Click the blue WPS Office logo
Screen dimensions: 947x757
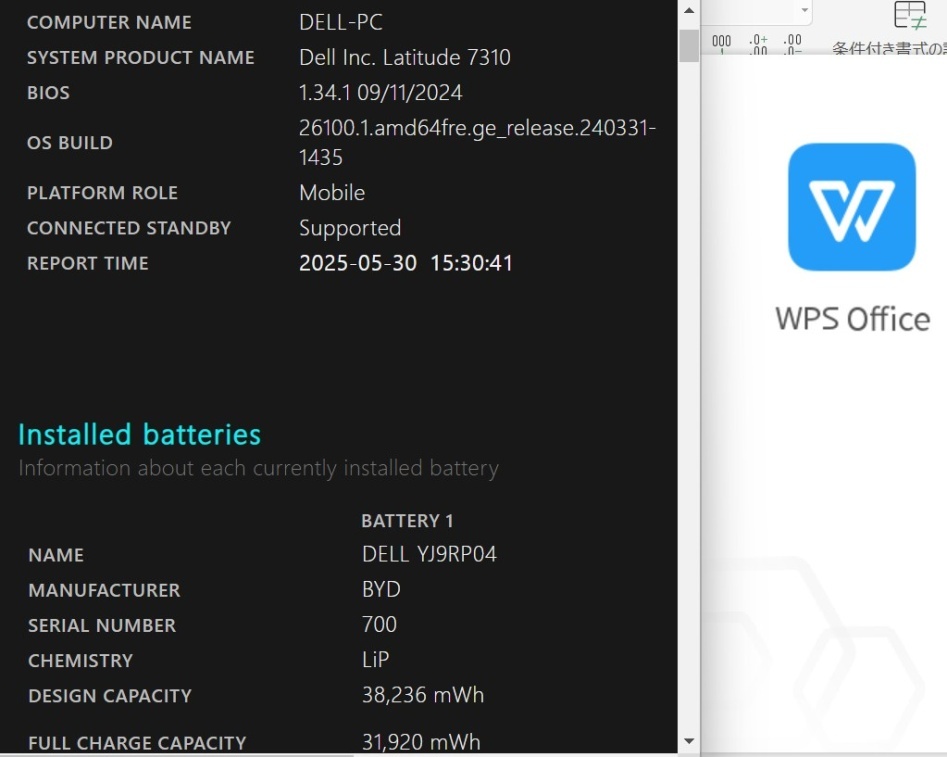pyautogui.click(x=852, y=207)
